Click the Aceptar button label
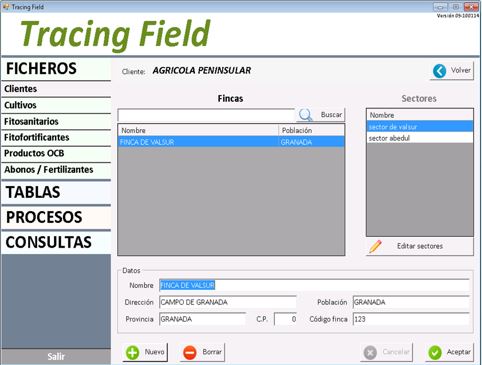Image resolution: width=482 pixels, height=365 pixels. tap(459, 352)
